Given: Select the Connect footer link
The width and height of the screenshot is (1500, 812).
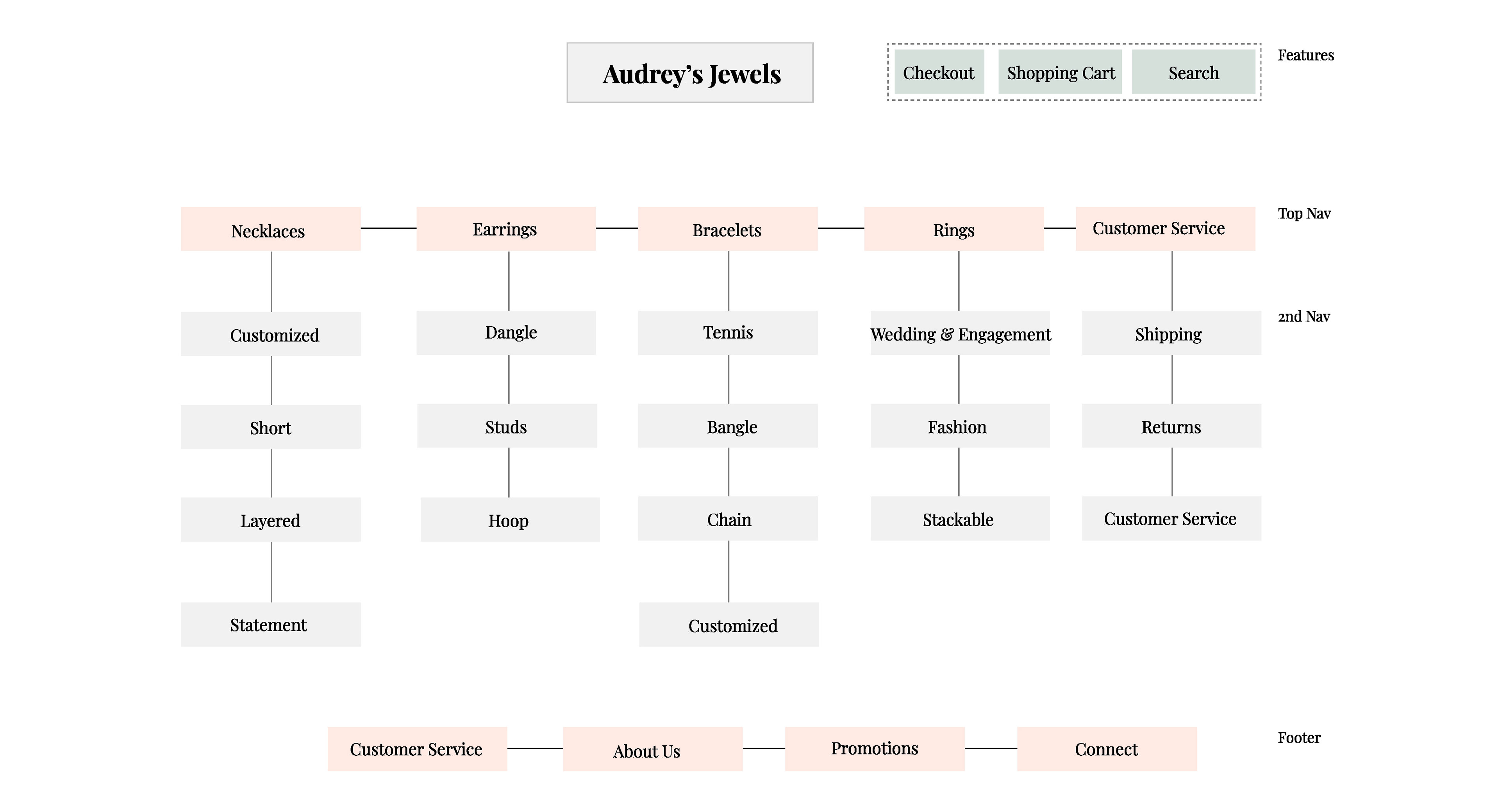Looking at the screenshot, I should click(x=1106, y=749).
